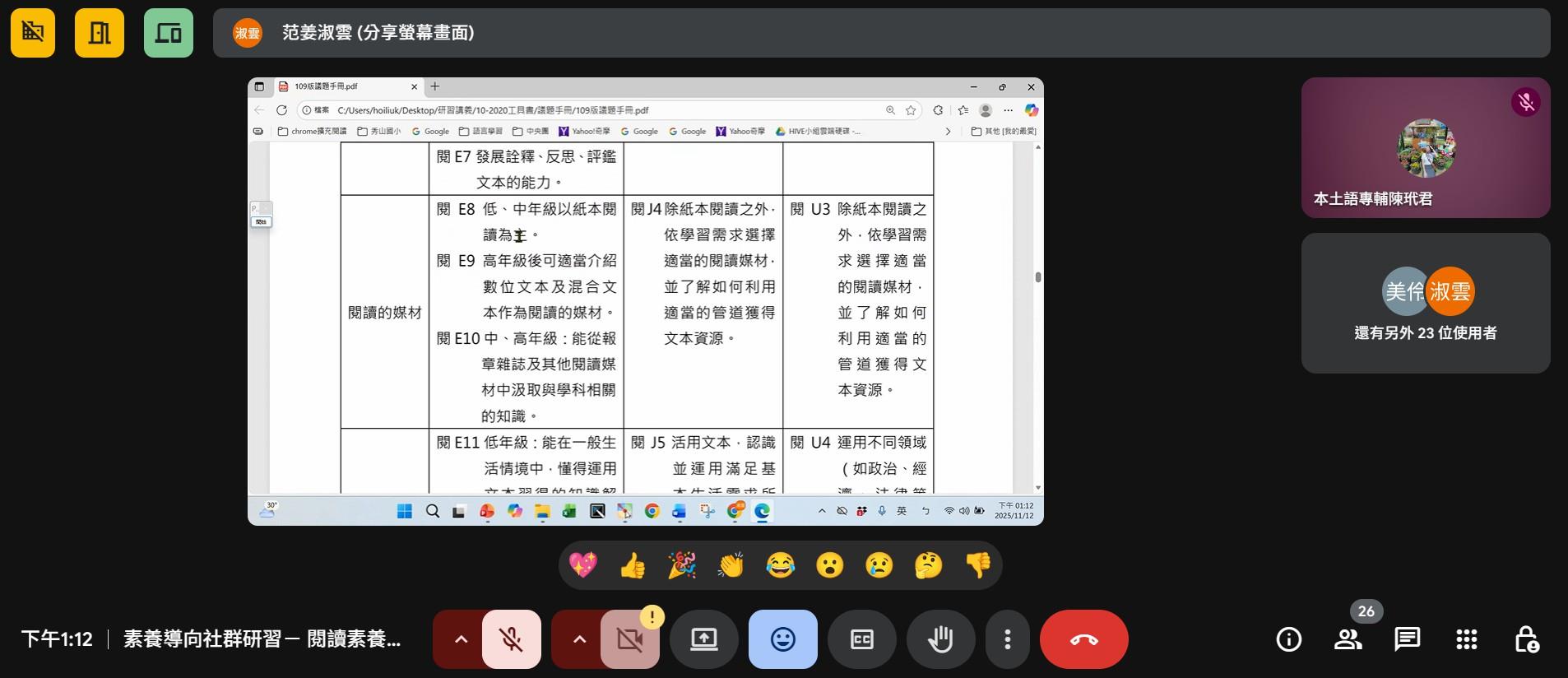1568x678 pixels.
Task: Close the emoji reactions panel button
Action: pyautogui.click(x=782, y=639)
